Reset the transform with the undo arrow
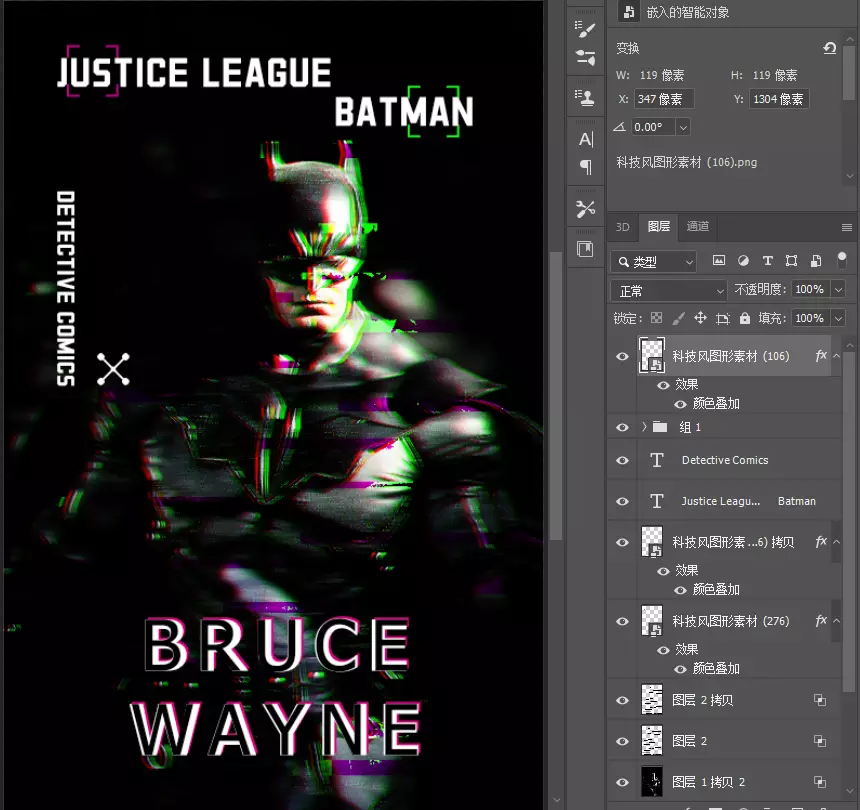The height and width of the screenshot is (810, 860). [829, 48]
